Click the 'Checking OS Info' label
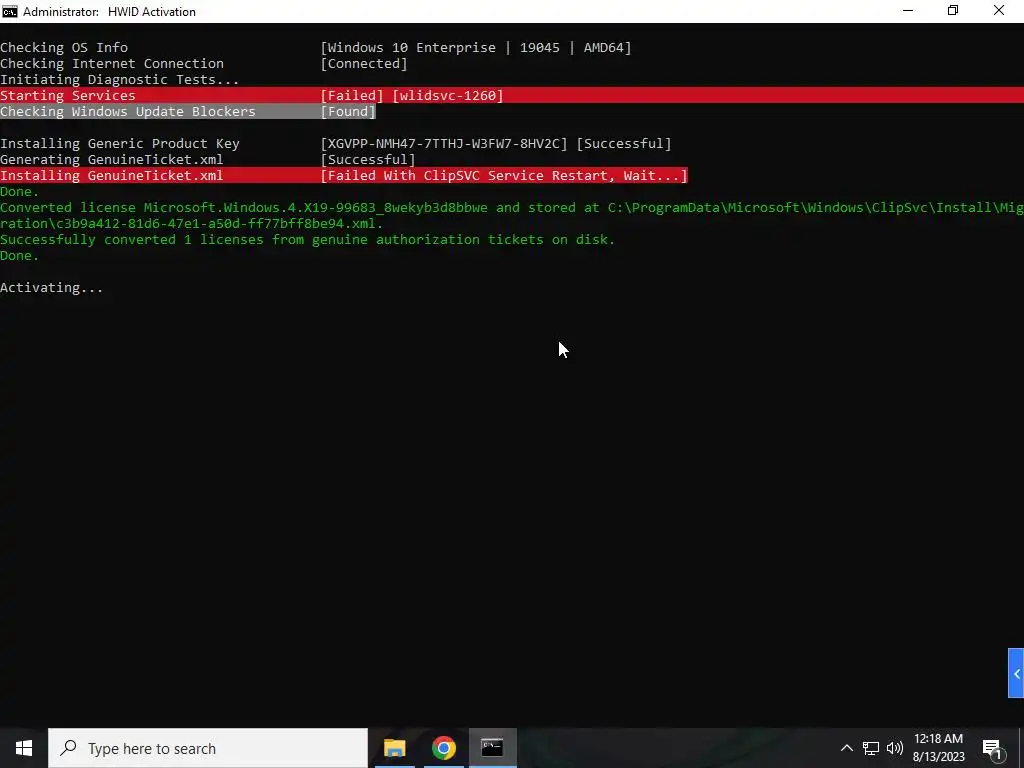The width and height of the screenshot is (1024, 768). [x=64, y=48]
